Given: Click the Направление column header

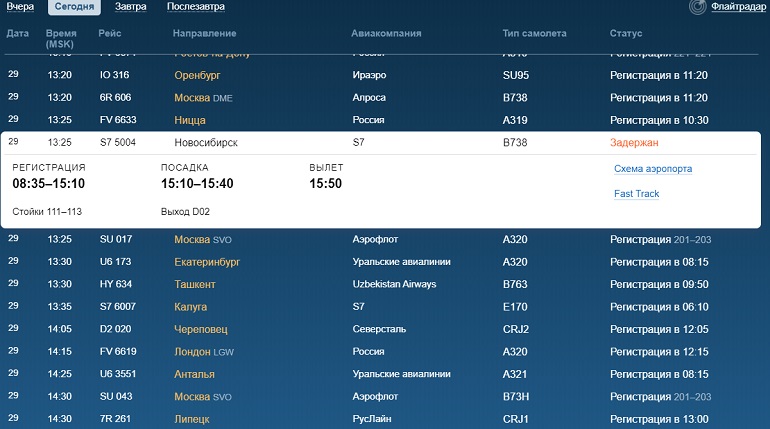Looking at the screenshot, I should coord(204,33).
